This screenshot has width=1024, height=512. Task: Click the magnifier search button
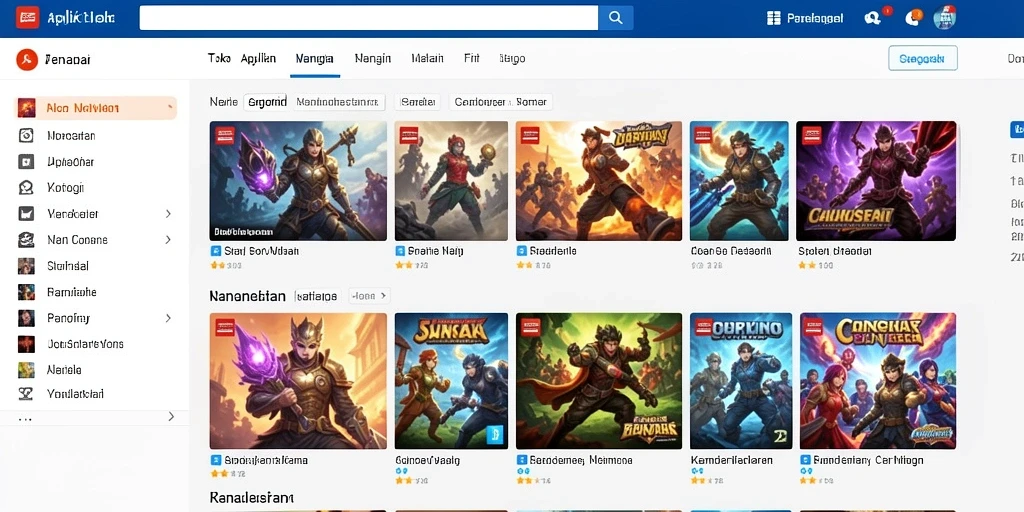click(x=615, y=18)
